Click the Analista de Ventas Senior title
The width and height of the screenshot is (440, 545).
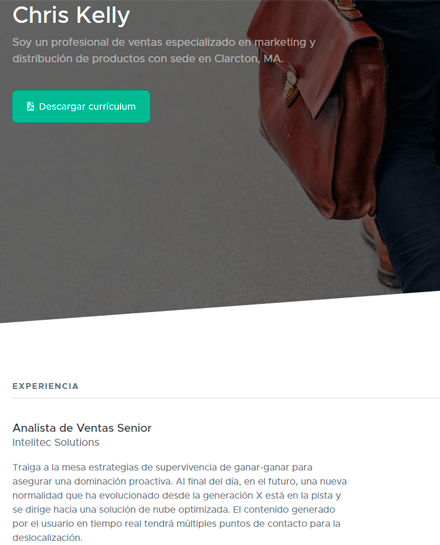coord(82,428)
